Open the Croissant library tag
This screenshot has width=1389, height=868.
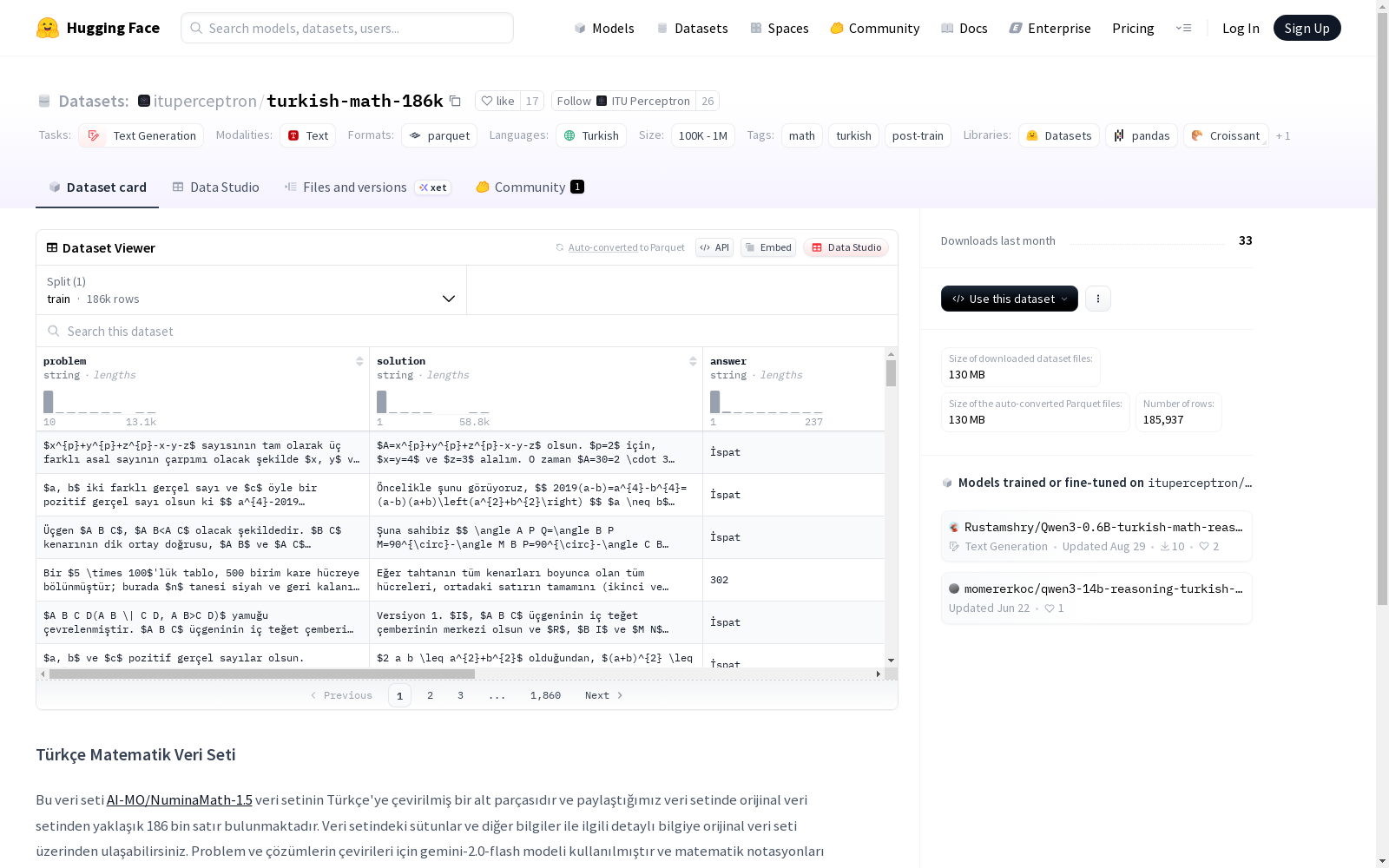[1226, 135]
